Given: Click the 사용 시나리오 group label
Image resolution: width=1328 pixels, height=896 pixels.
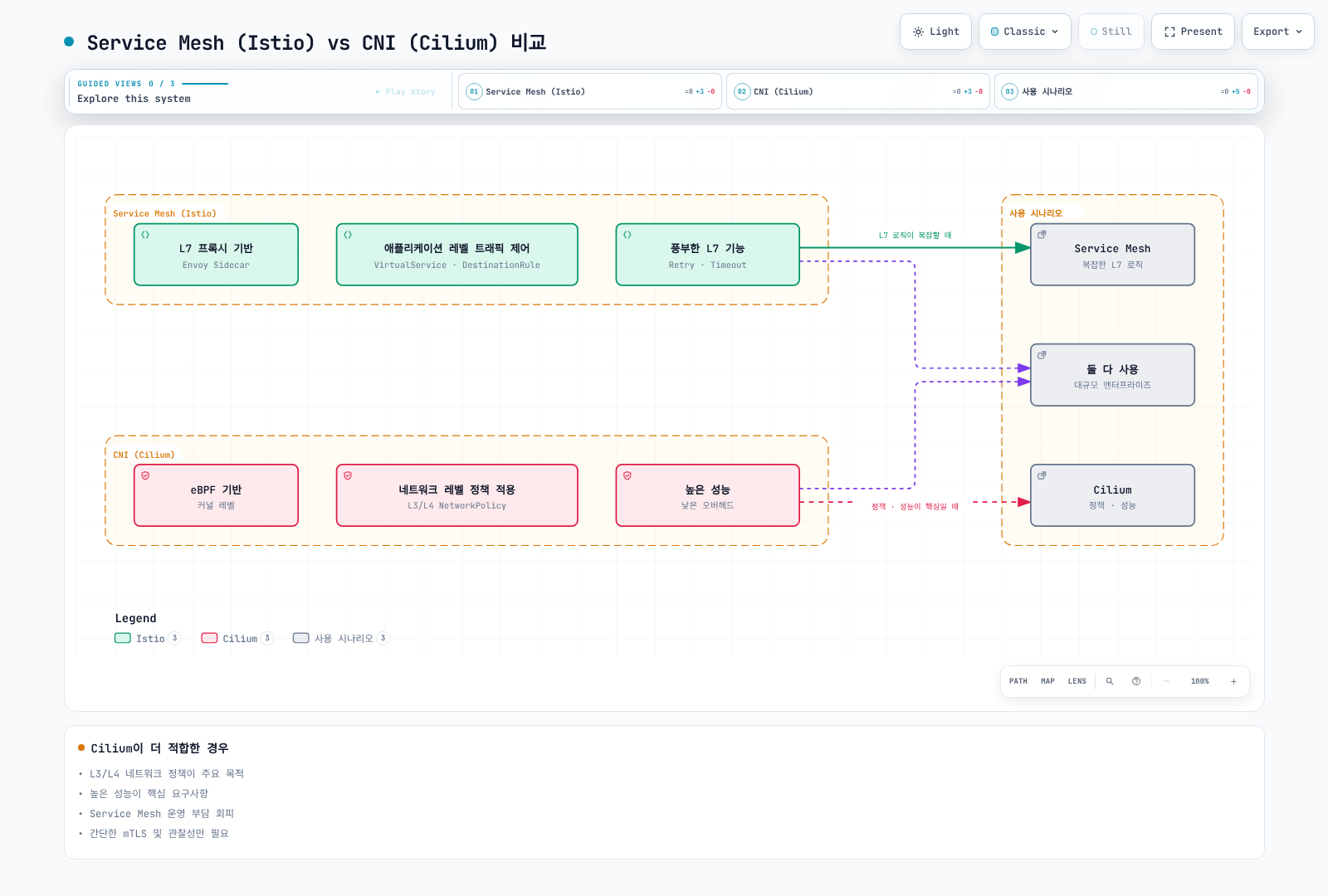Looking at the screenshot, I should tap(1036, 213).
